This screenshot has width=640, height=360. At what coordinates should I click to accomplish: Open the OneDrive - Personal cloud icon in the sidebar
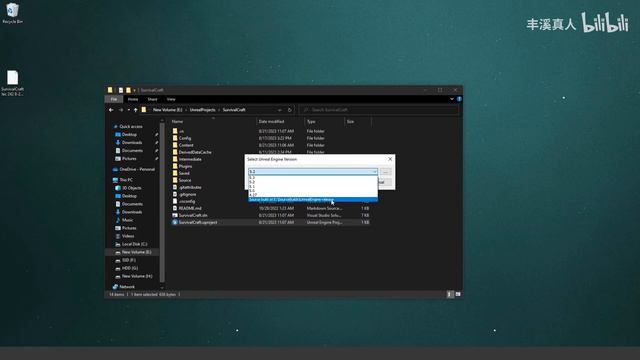click(x=116, y=169)
